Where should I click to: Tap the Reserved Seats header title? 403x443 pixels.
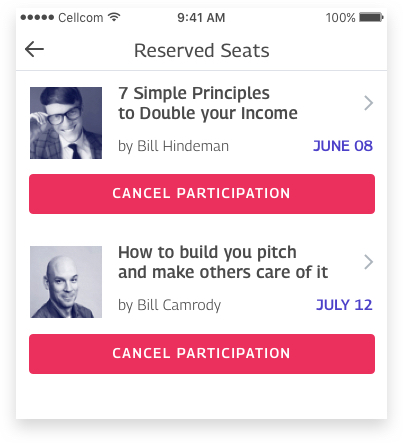[202, 51]
